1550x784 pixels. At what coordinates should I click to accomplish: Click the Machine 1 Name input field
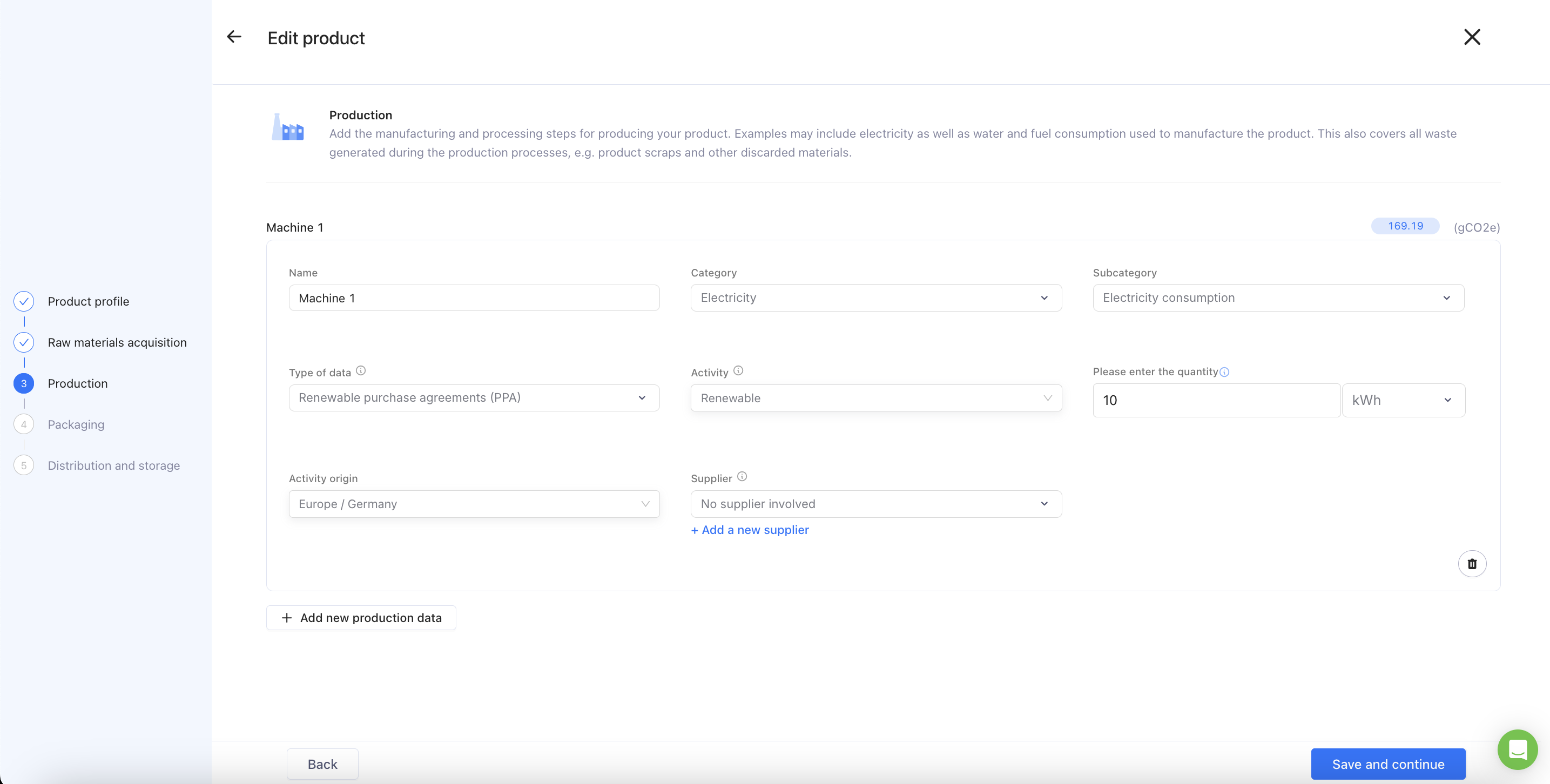tap(474, 298)
